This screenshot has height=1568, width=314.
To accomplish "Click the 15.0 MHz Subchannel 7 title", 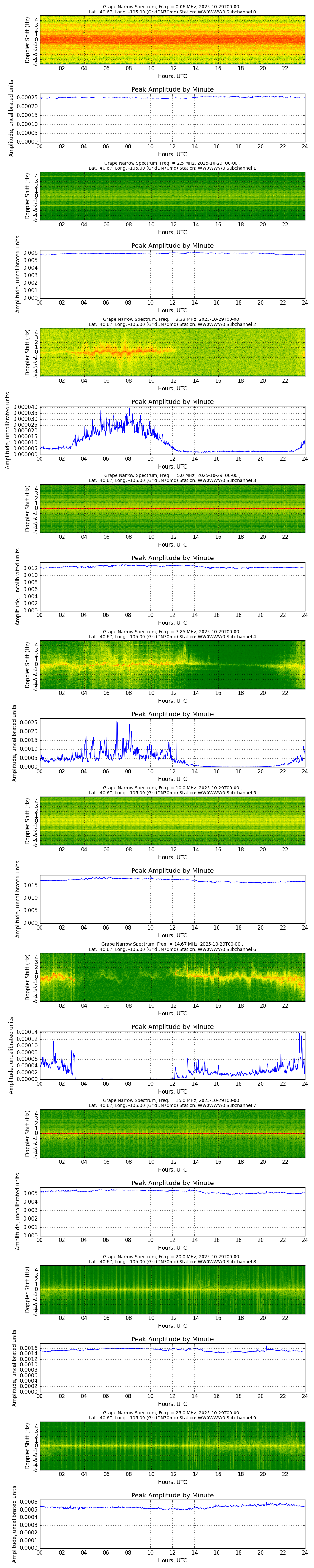I will coord(173,1103).
